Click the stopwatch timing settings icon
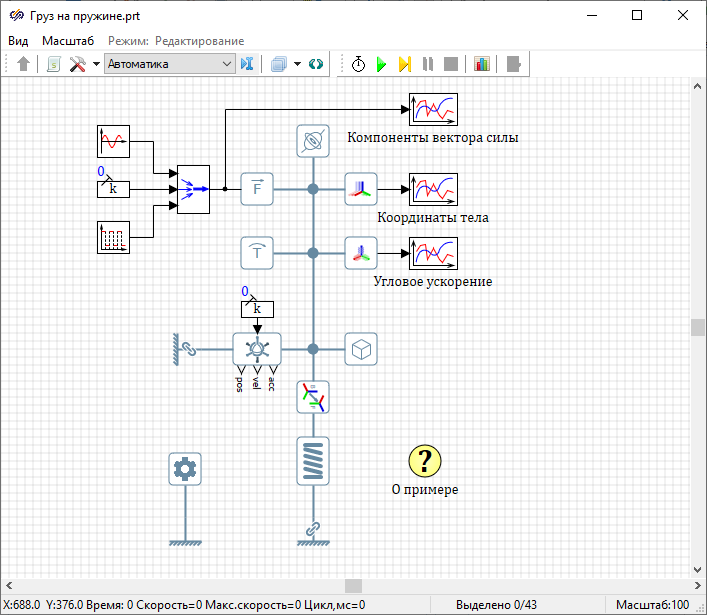 click(x=358, y=64)
